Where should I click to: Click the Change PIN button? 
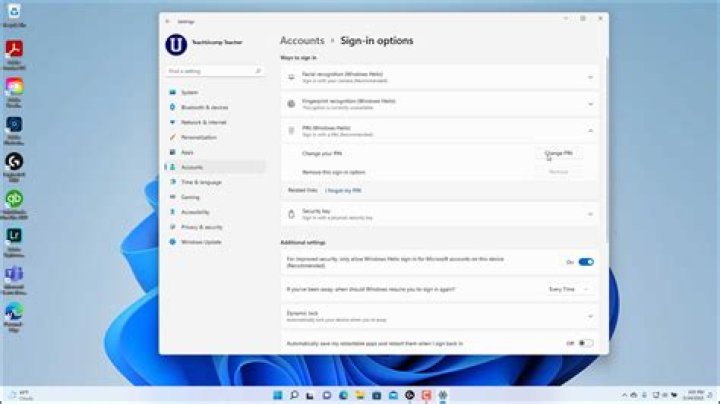coord(559,153)
